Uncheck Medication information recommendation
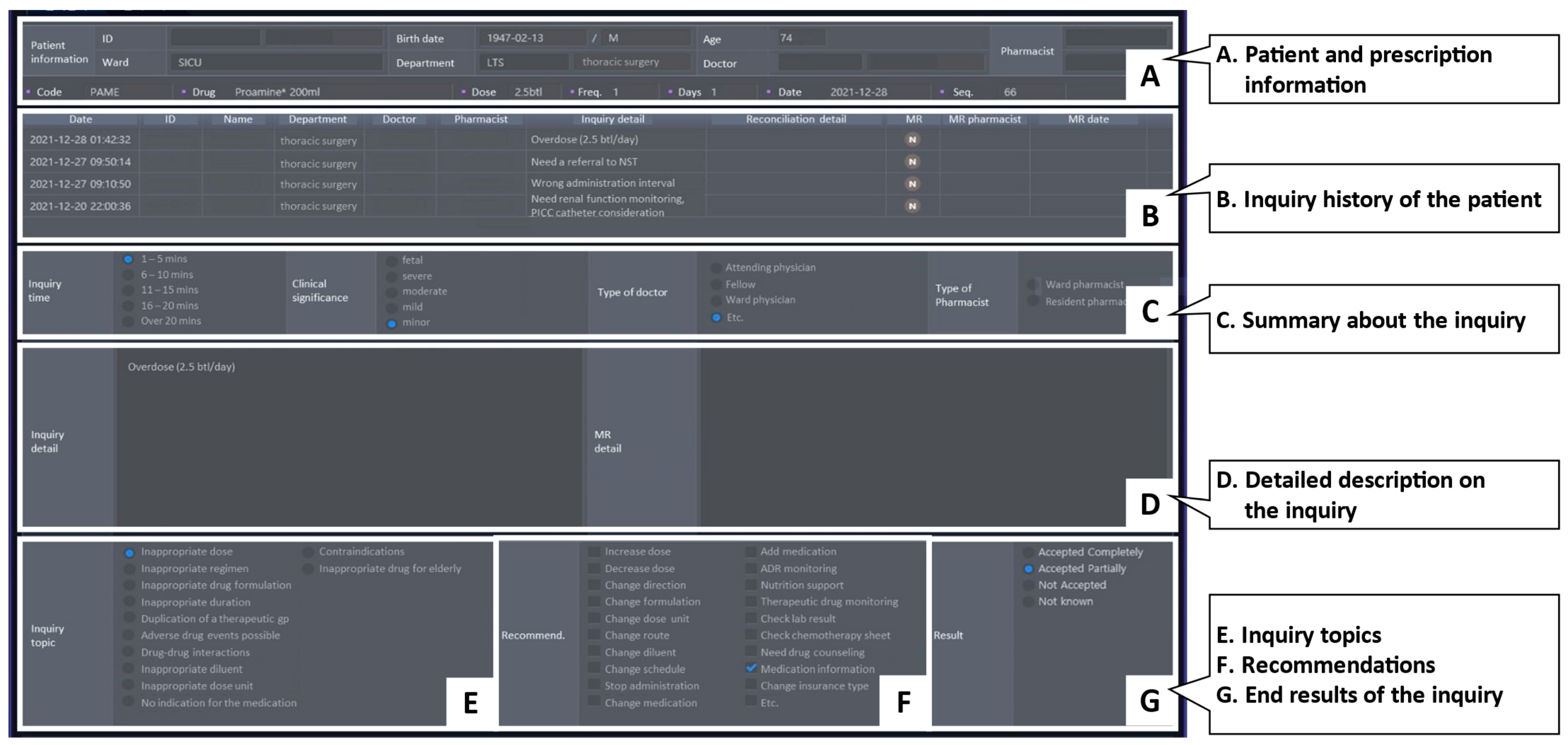1568x745 pixels. tap(752, 668)
